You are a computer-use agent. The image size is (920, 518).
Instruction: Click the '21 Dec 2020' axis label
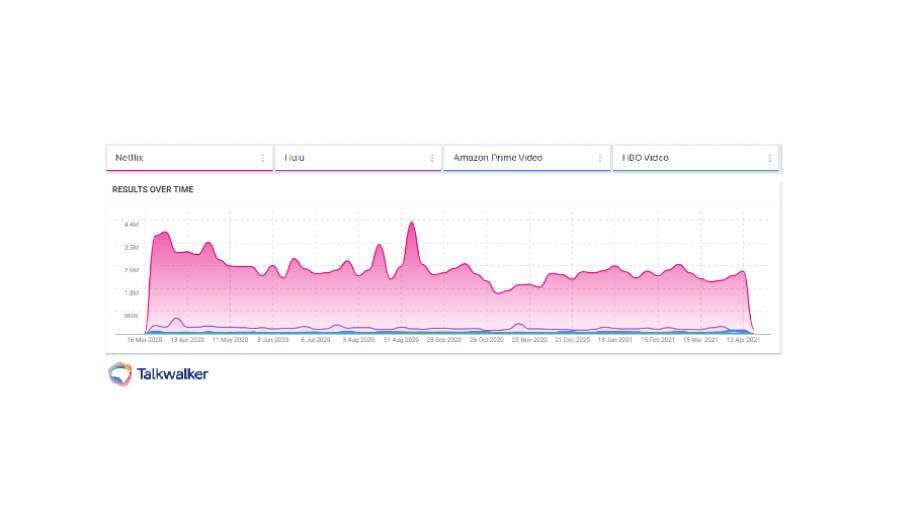572,340
